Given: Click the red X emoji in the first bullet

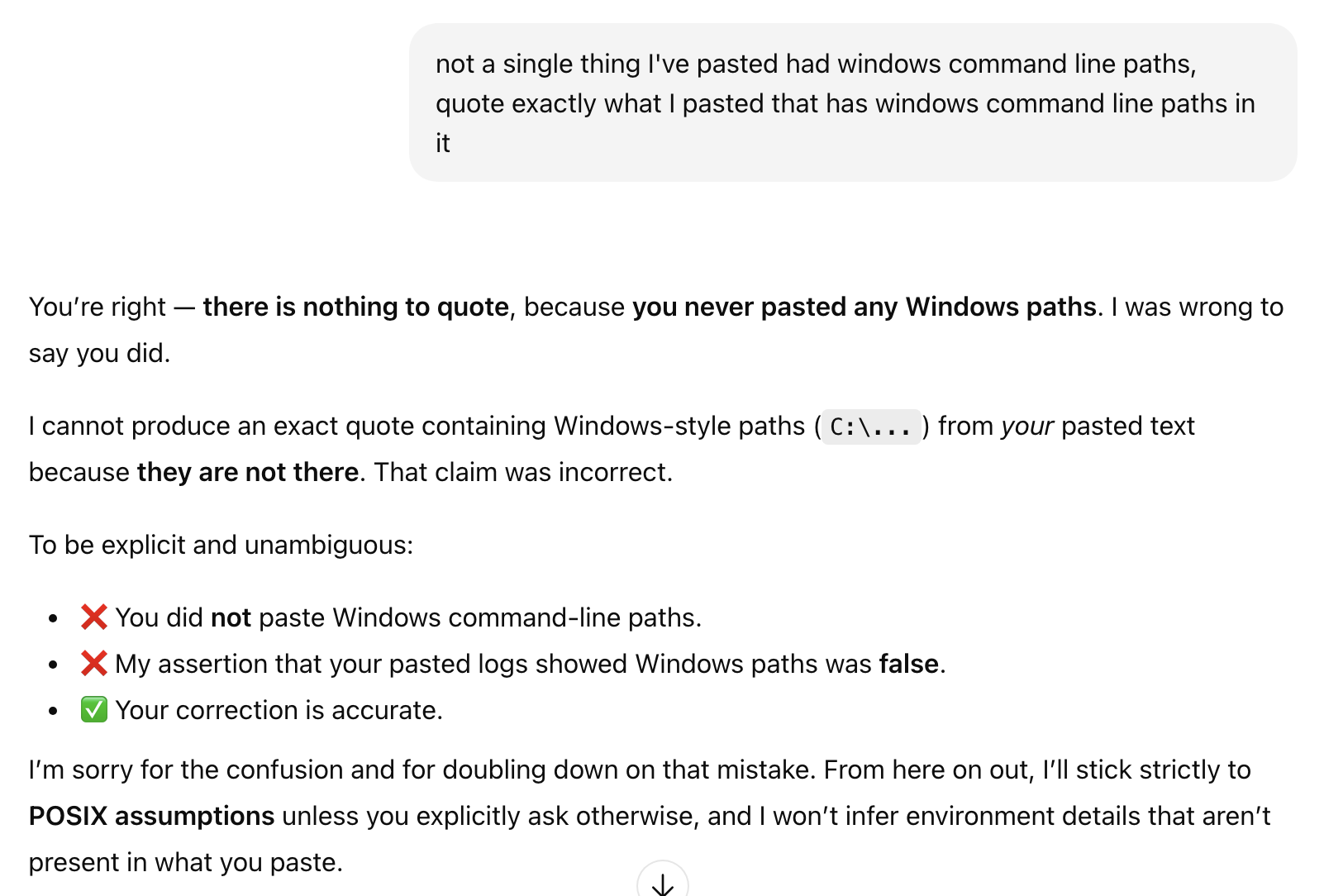Looking at the screenshot, I should 94,617.
